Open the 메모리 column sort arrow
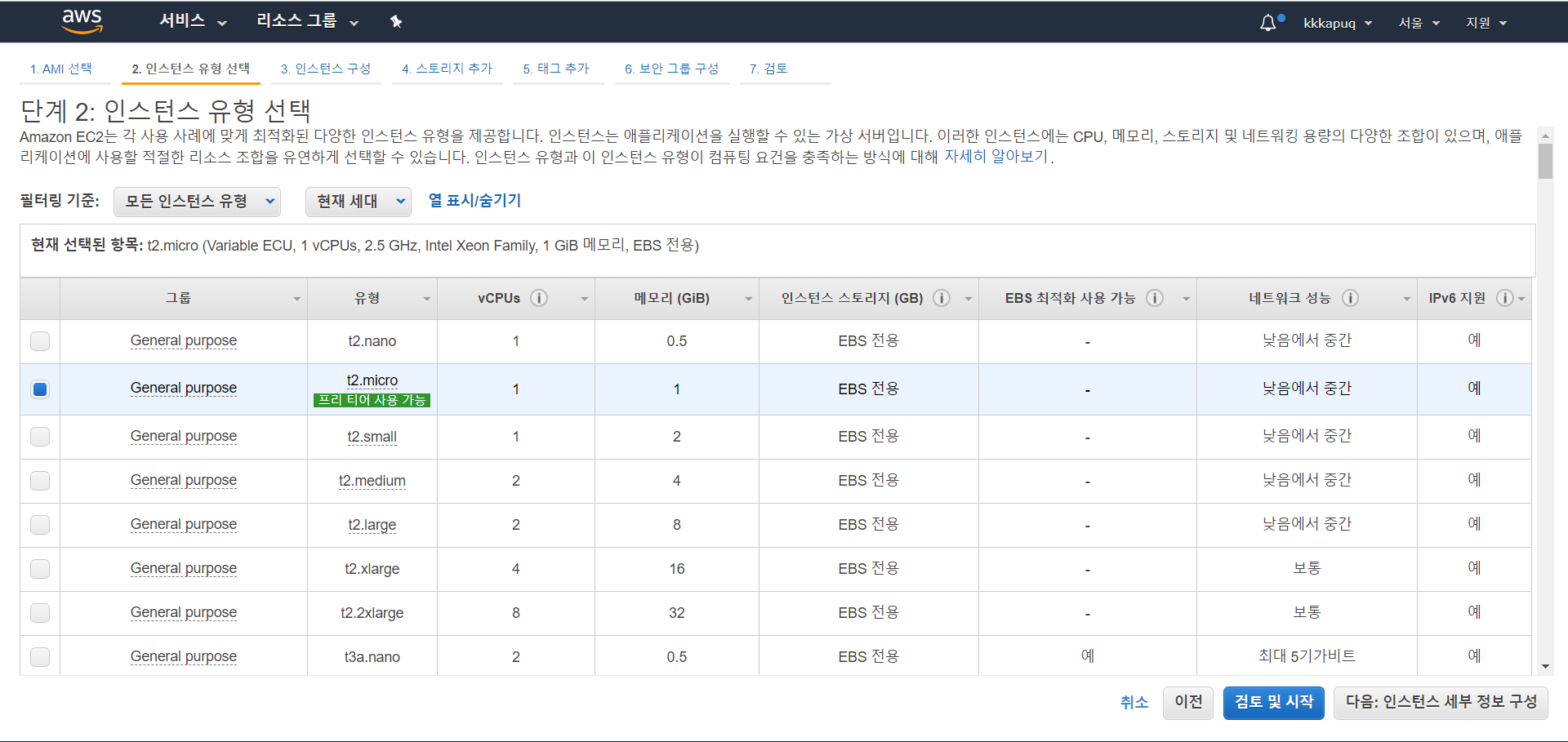 point(749,299)
